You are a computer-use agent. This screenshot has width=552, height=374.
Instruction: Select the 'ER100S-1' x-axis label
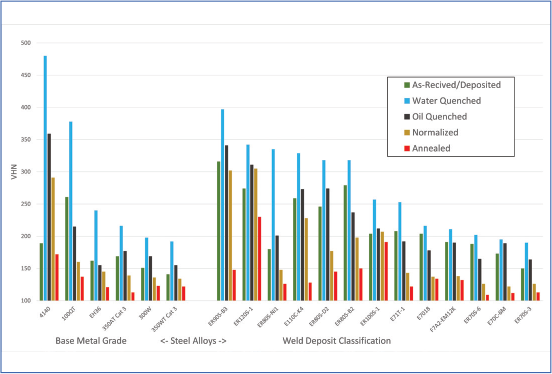pyautogui.click(x=371, y=316)
